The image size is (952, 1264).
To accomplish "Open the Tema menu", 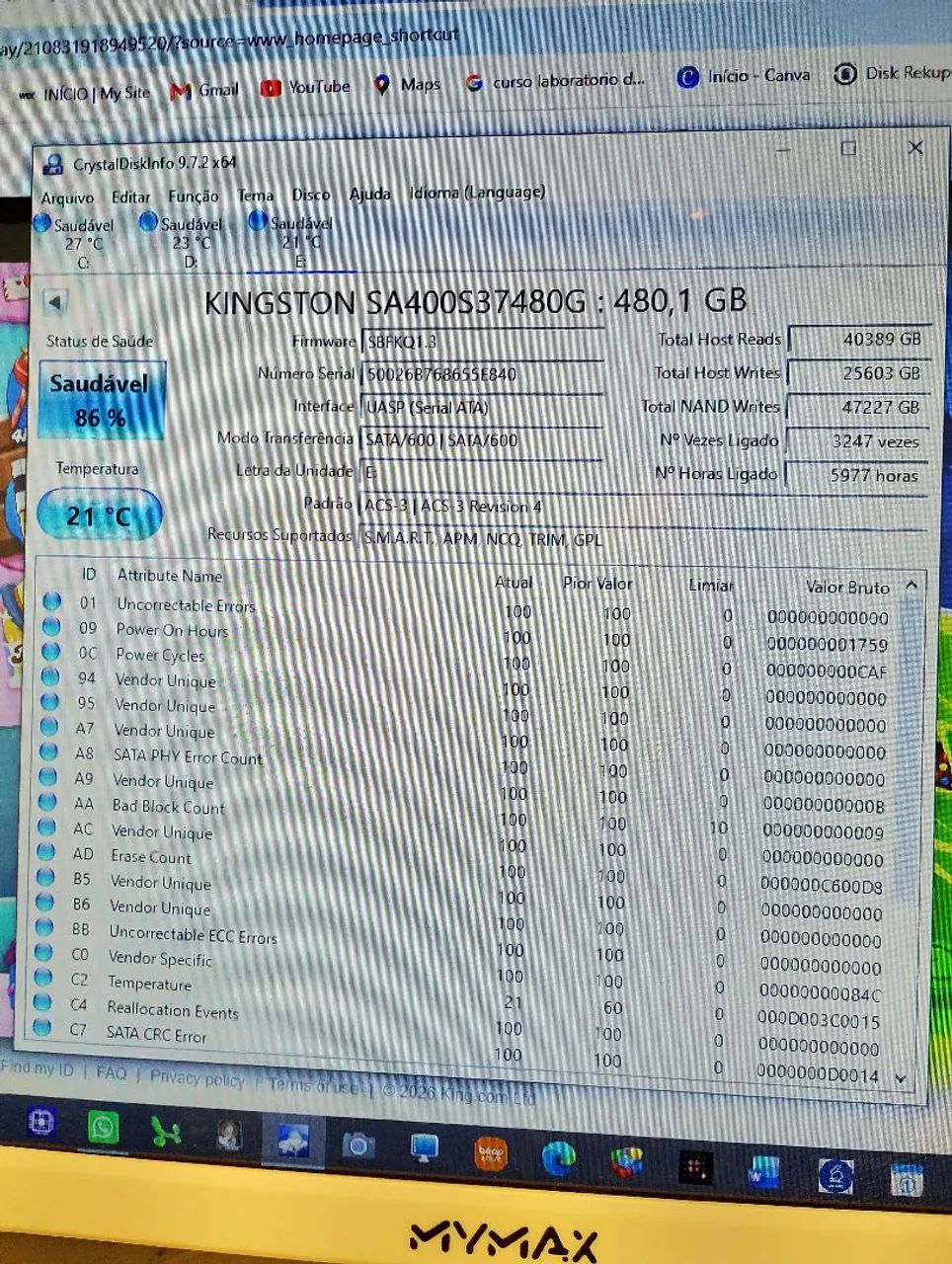I will (255, 195).
